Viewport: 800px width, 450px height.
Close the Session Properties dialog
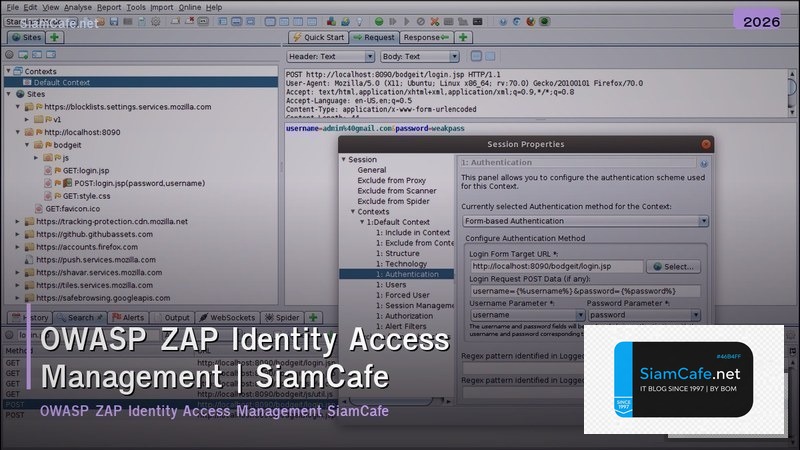[706, 144]
